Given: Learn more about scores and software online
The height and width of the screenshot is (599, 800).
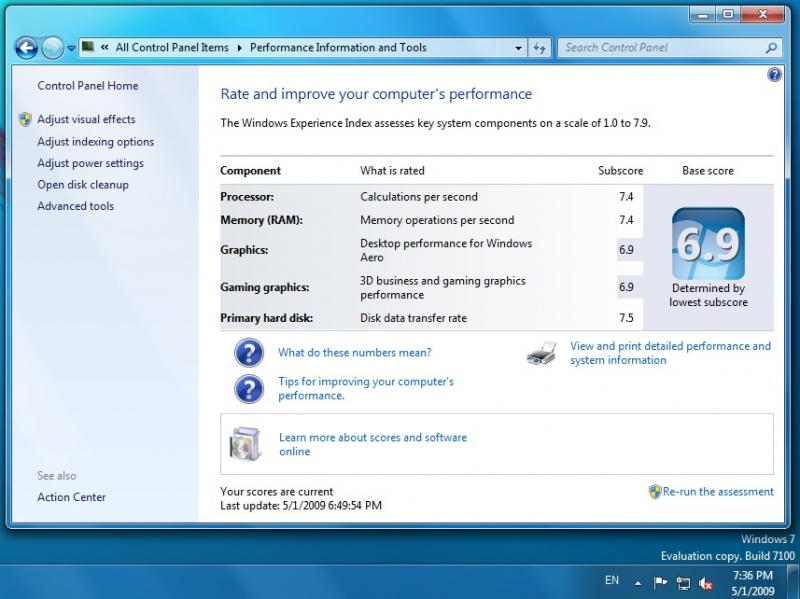Looking at the screenshot, I should click(x=373, y=444).
